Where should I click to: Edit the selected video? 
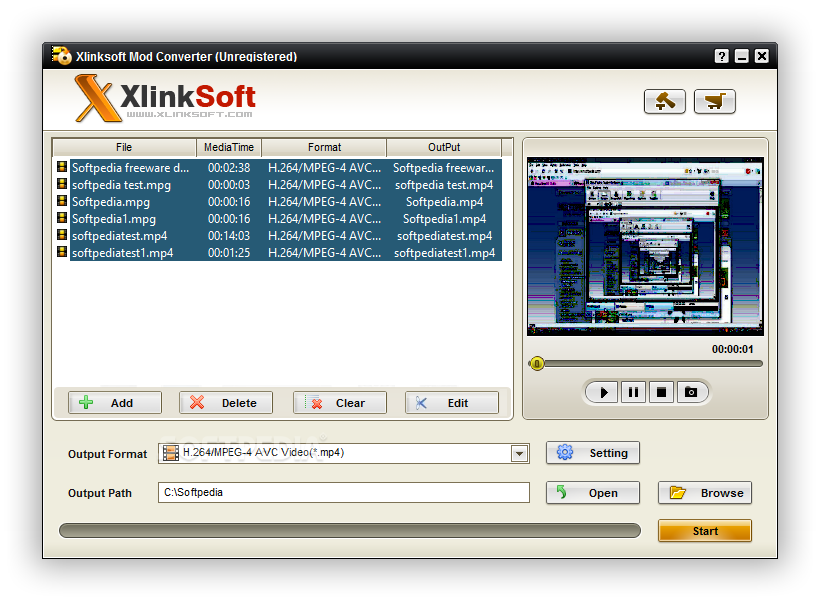(452, 403)
